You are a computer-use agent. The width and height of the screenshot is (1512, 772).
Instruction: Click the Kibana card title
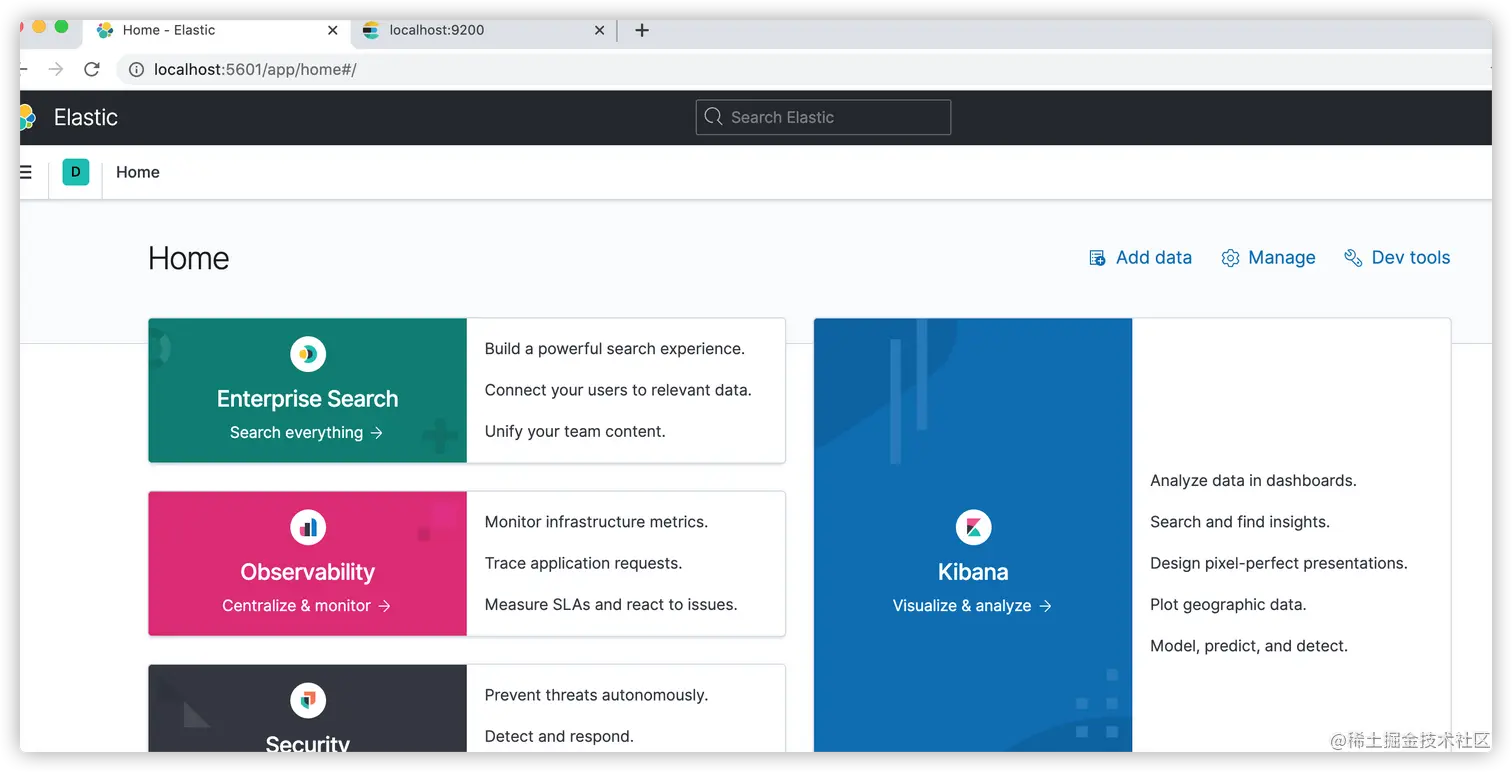coord(973,572)
